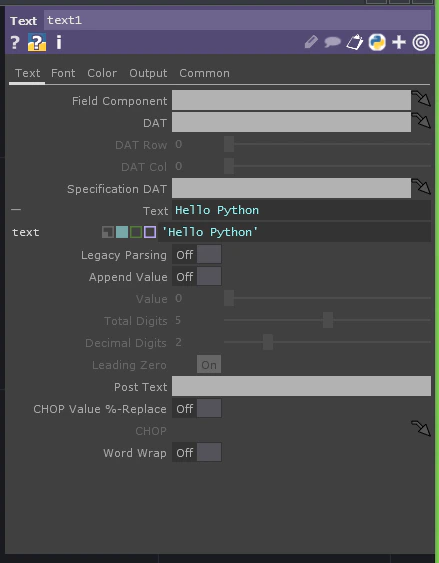Viewport: 439px width, 563px height.
Task: Select constant mode square for text
Action: [108, 232]
